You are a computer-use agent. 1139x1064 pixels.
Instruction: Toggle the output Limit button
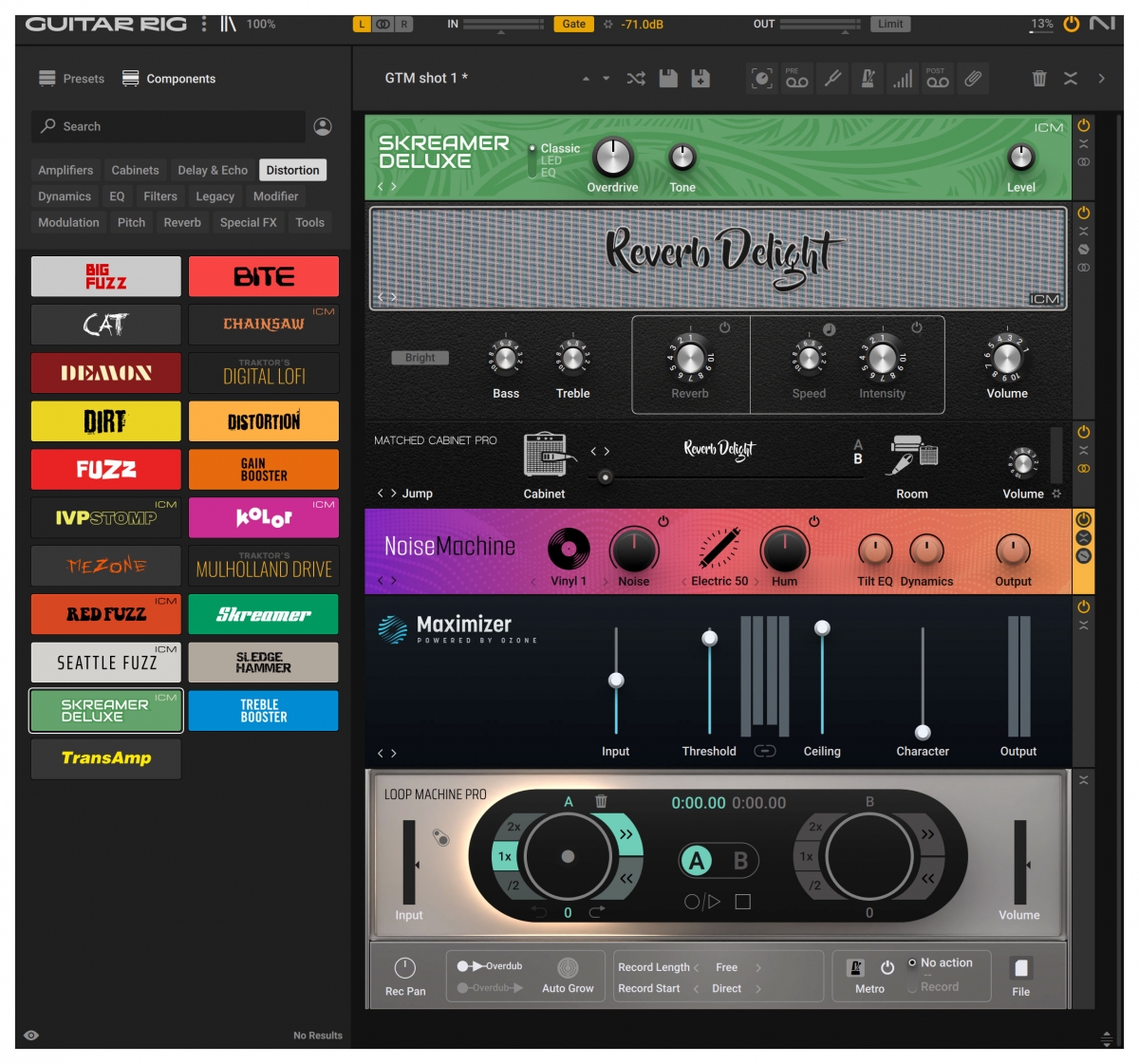[890, 24]
